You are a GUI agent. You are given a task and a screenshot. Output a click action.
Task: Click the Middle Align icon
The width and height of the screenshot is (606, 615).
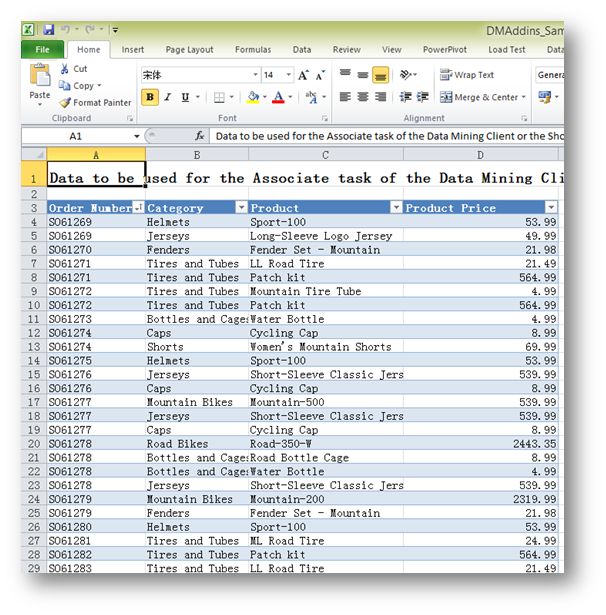(x=363, y=75)
